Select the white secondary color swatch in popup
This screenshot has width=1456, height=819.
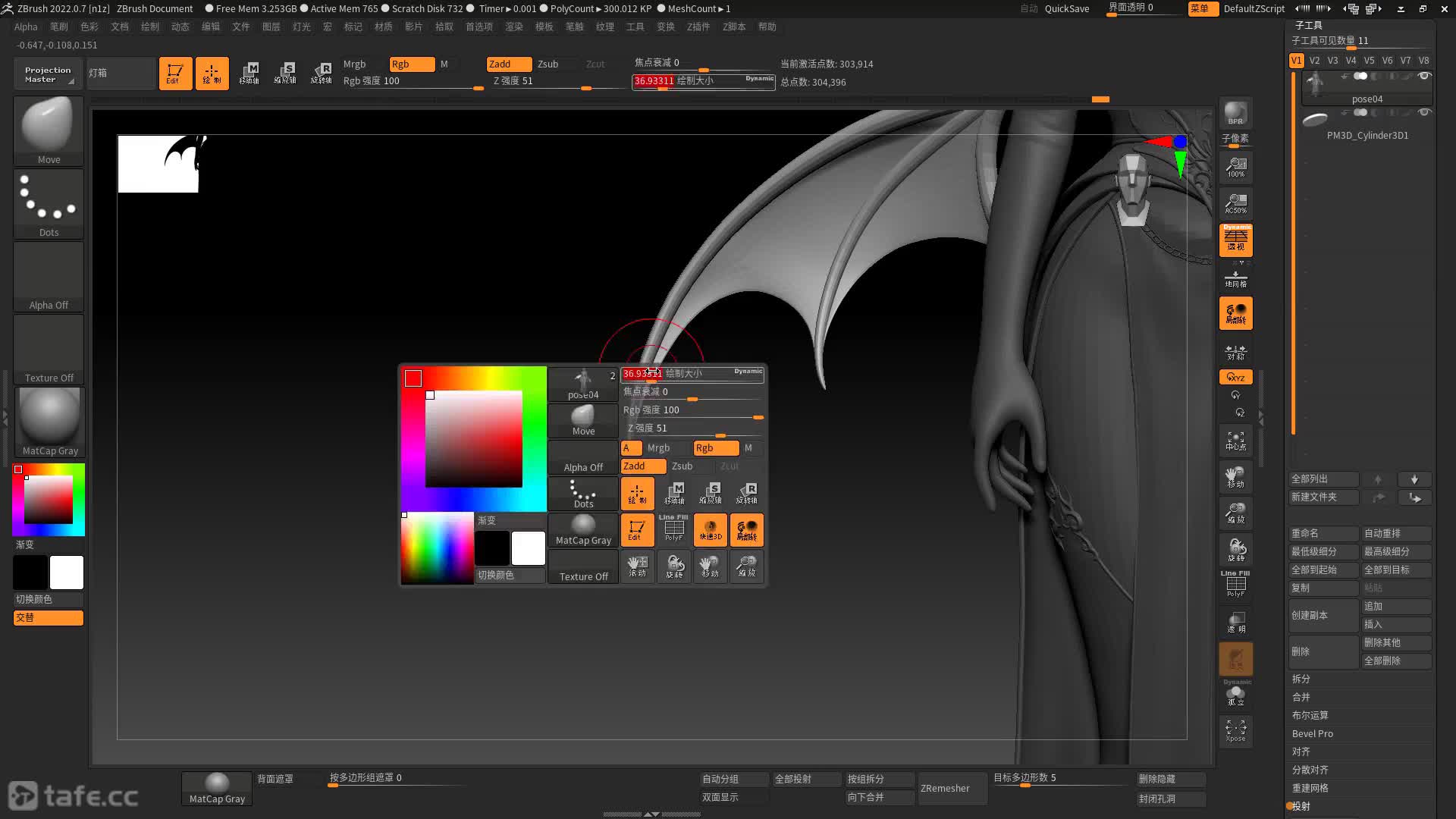(528, 548)
